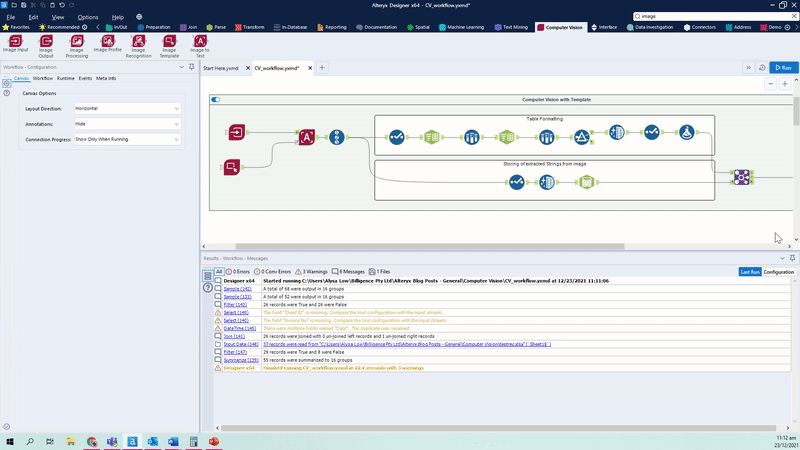Screen dimensions: 800x450
Task: Pin the Results panel
Action: (x=792, y=258)
